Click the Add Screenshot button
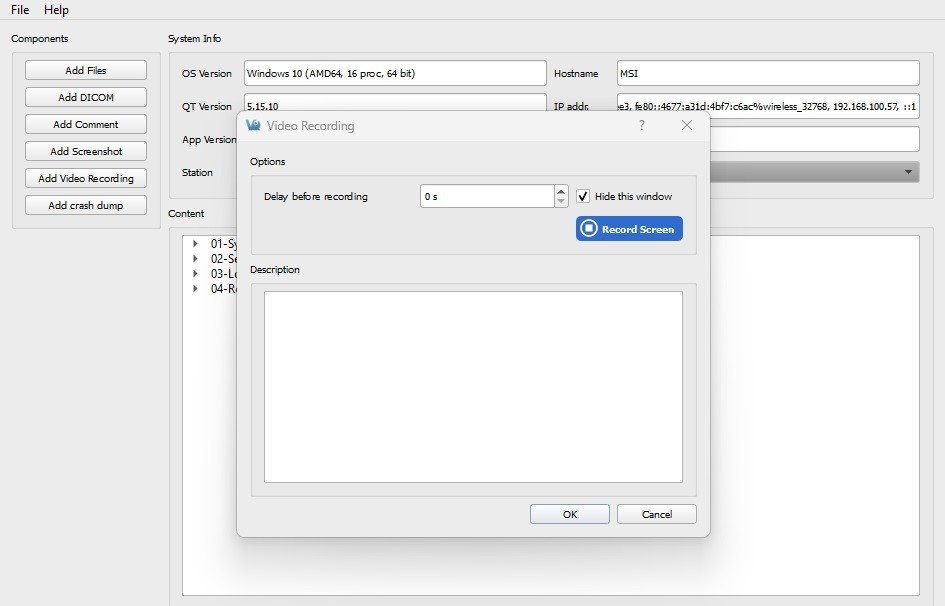 click(x=85, y=150)
